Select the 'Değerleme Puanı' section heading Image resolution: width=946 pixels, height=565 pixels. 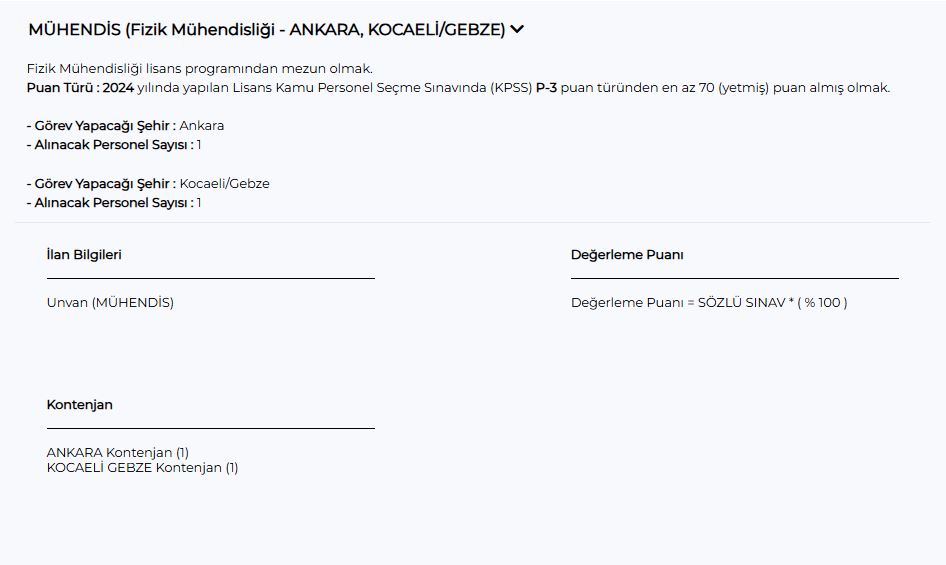pos(627,255)
